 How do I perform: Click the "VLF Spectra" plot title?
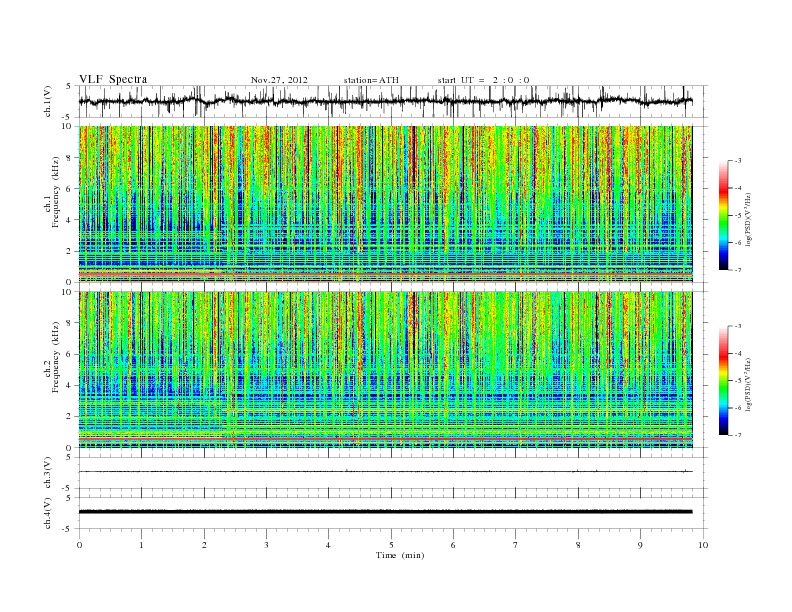coord(113,79)
